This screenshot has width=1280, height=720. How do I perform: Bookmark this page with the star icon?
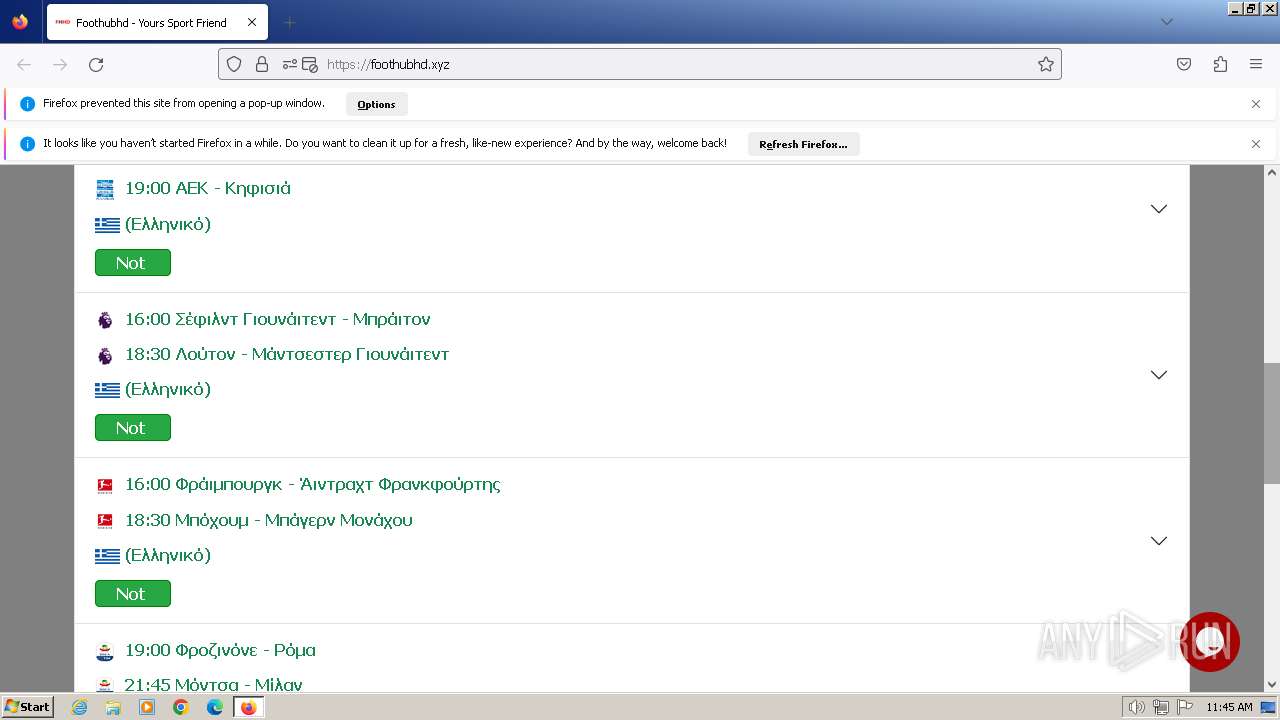[1046, 64]
